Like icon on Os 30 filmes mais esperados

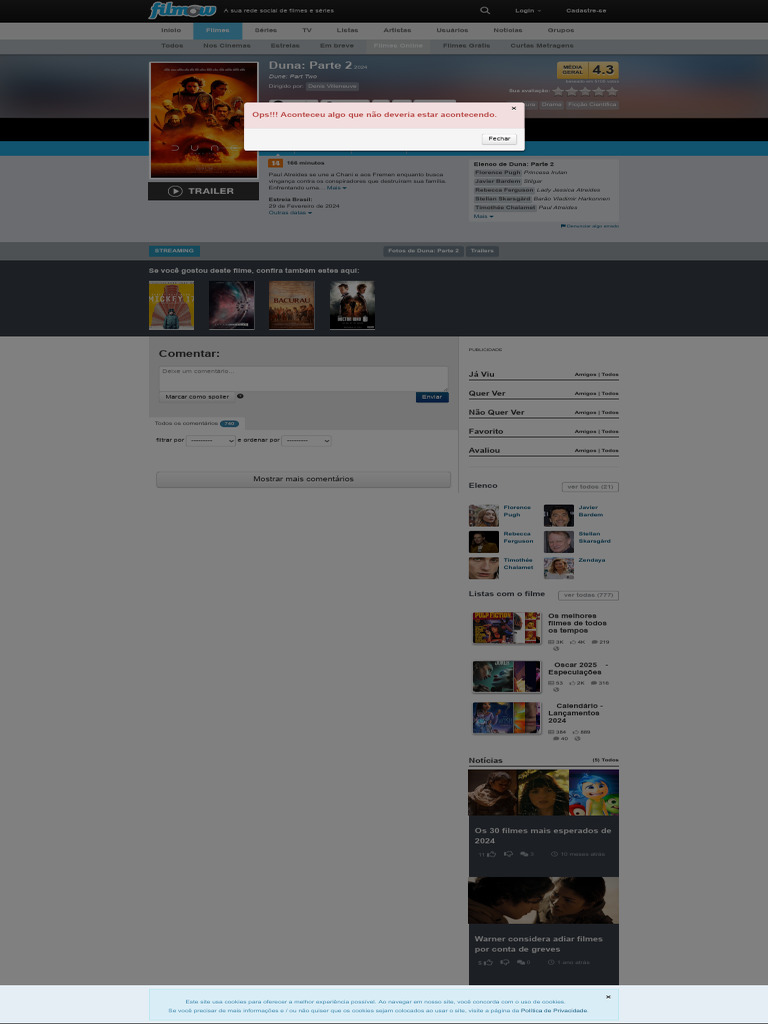click(x=490, y=854)
